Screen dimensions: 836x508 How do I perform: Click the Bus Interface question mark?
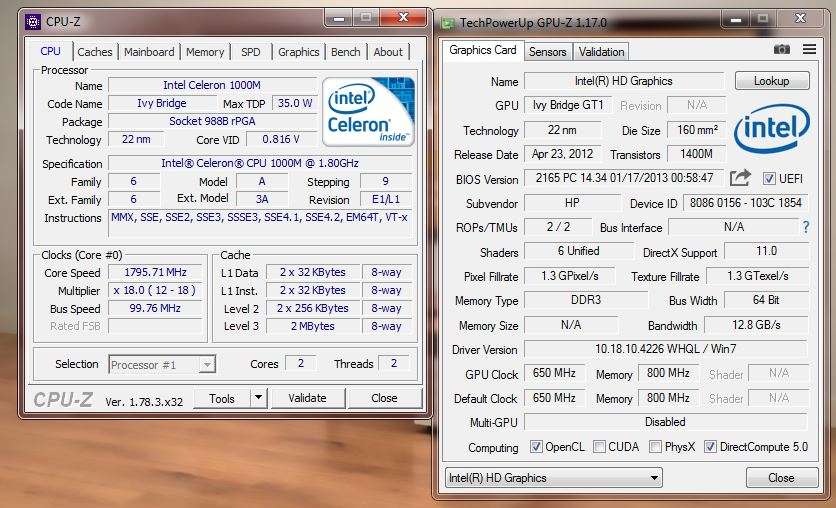click(x=806, y=227)
